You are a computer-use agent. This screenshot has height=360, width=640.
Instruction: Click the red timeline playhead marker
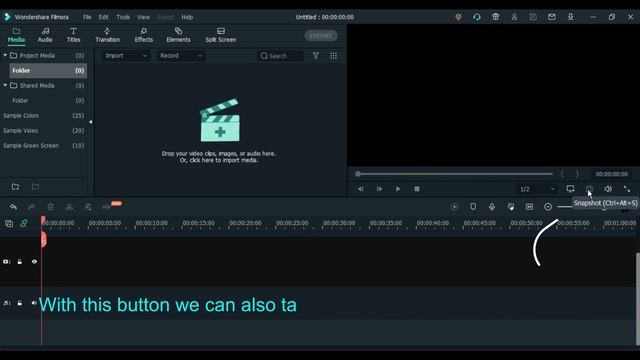click(x=43, y=239)
